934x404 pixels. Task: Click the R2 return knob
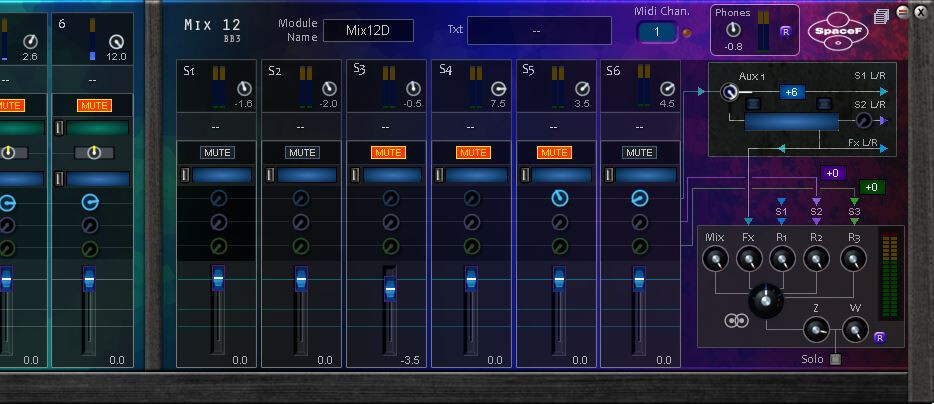coord(816,259)
